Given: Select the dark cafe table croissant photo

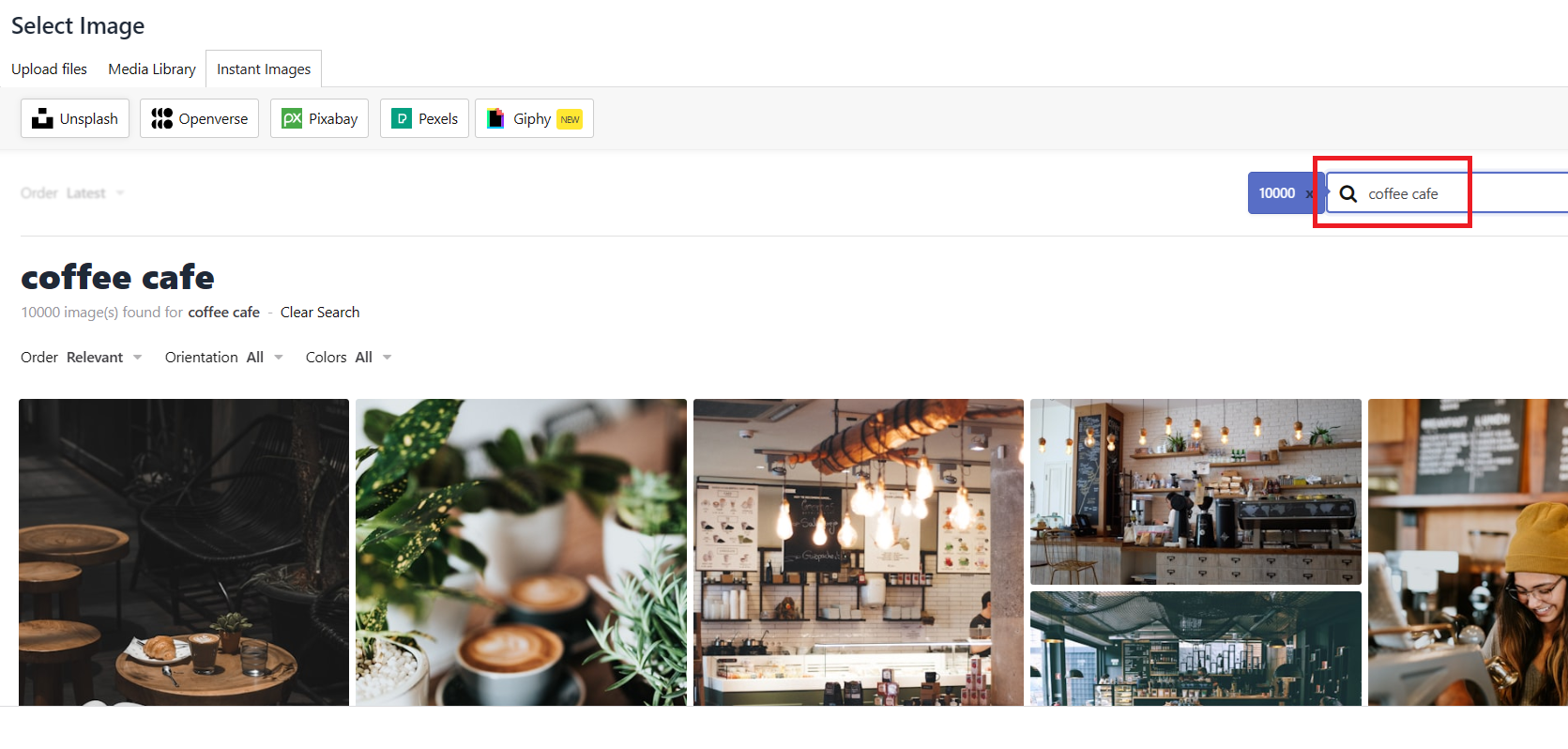Looking at the screenshot, I should point(184,552).
